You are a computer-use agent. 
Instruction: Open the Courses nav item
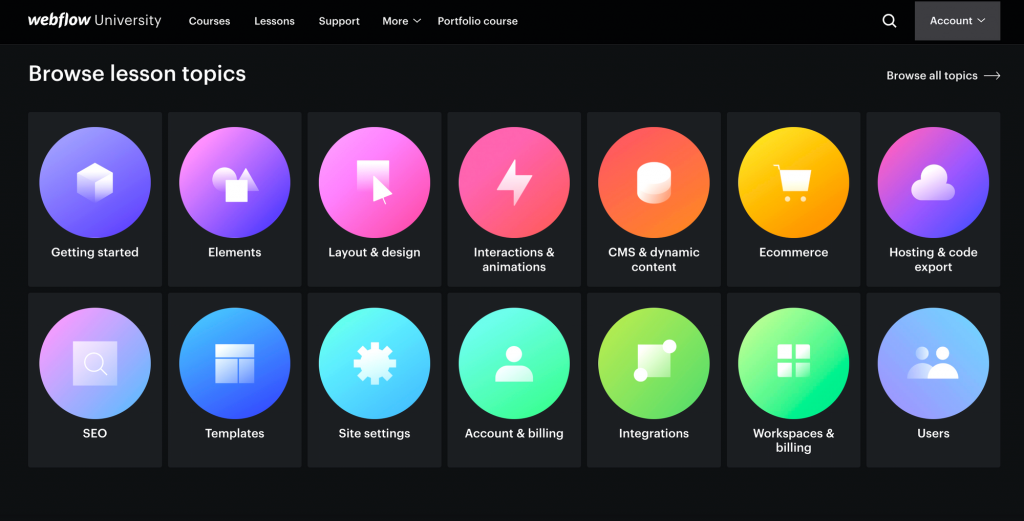point(210,21)
